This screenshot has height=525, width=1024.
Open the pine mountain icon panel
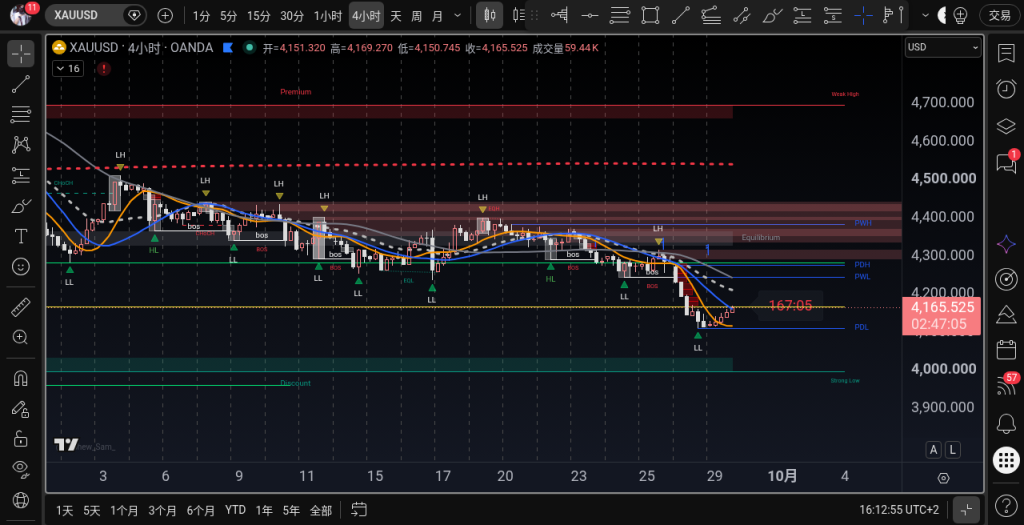click(x=1006, y=315)
